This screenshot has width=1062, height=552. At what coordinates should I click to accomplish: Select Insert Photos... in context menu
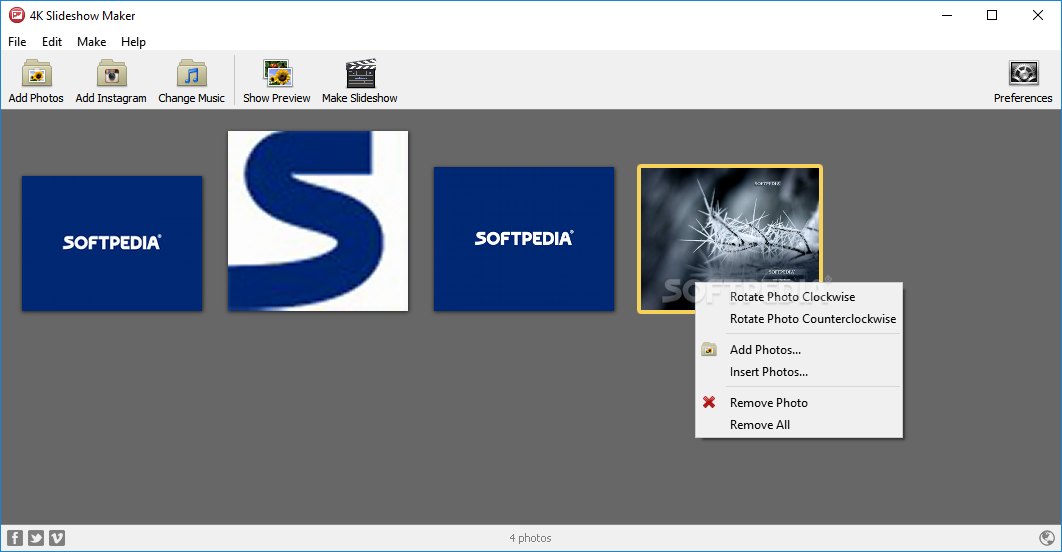click(x=799, y=372)
